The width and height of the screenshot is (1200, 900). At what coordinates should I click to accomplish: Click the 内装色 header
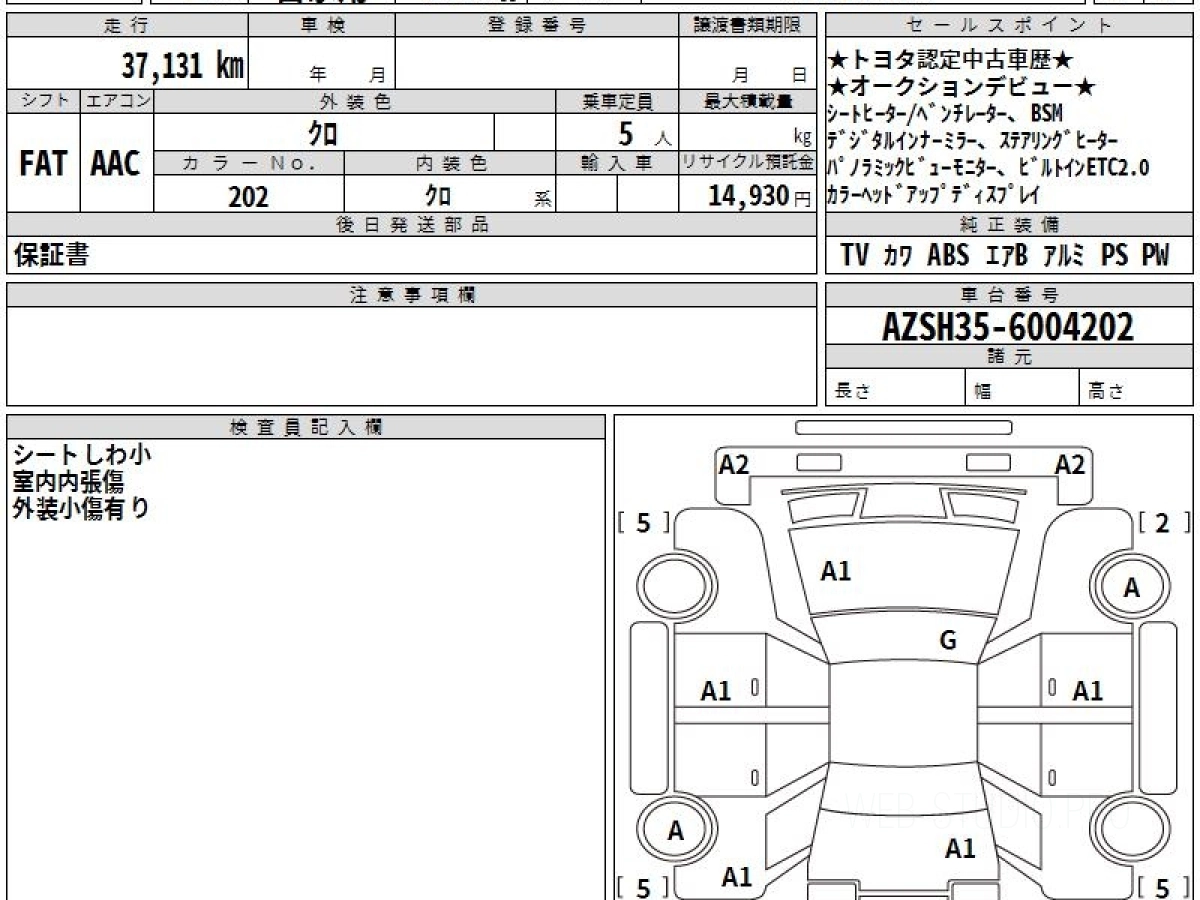(450, 164)
